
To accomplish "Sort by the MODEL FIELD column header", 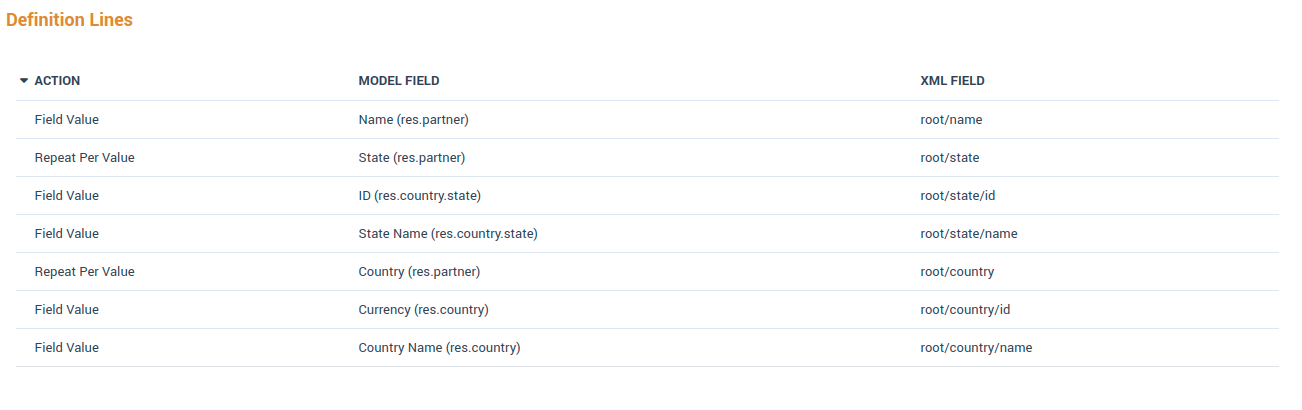I will coord(398,81).
